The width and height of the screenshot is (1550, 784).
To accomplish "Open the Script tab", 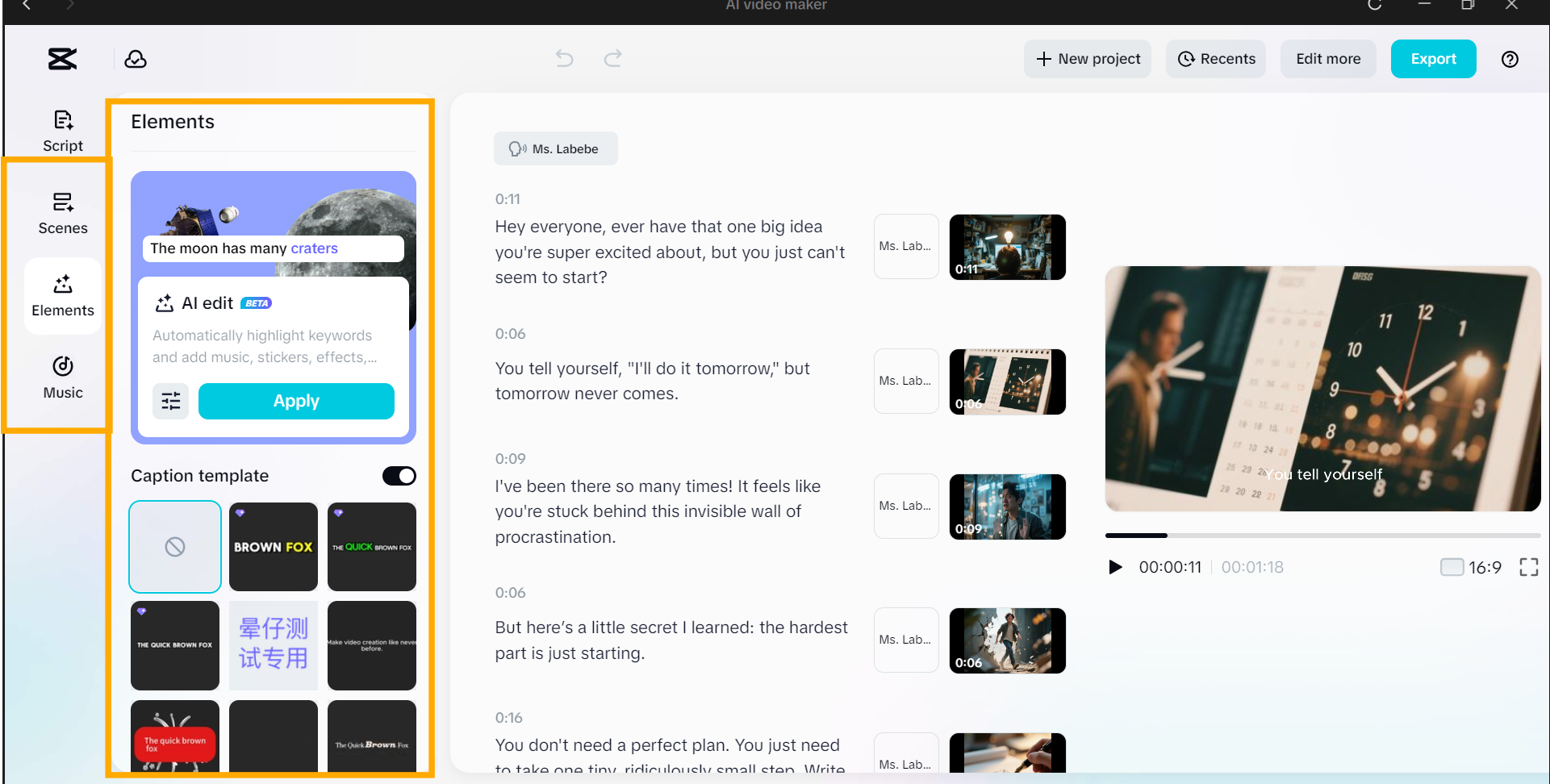I will (63, 131).
